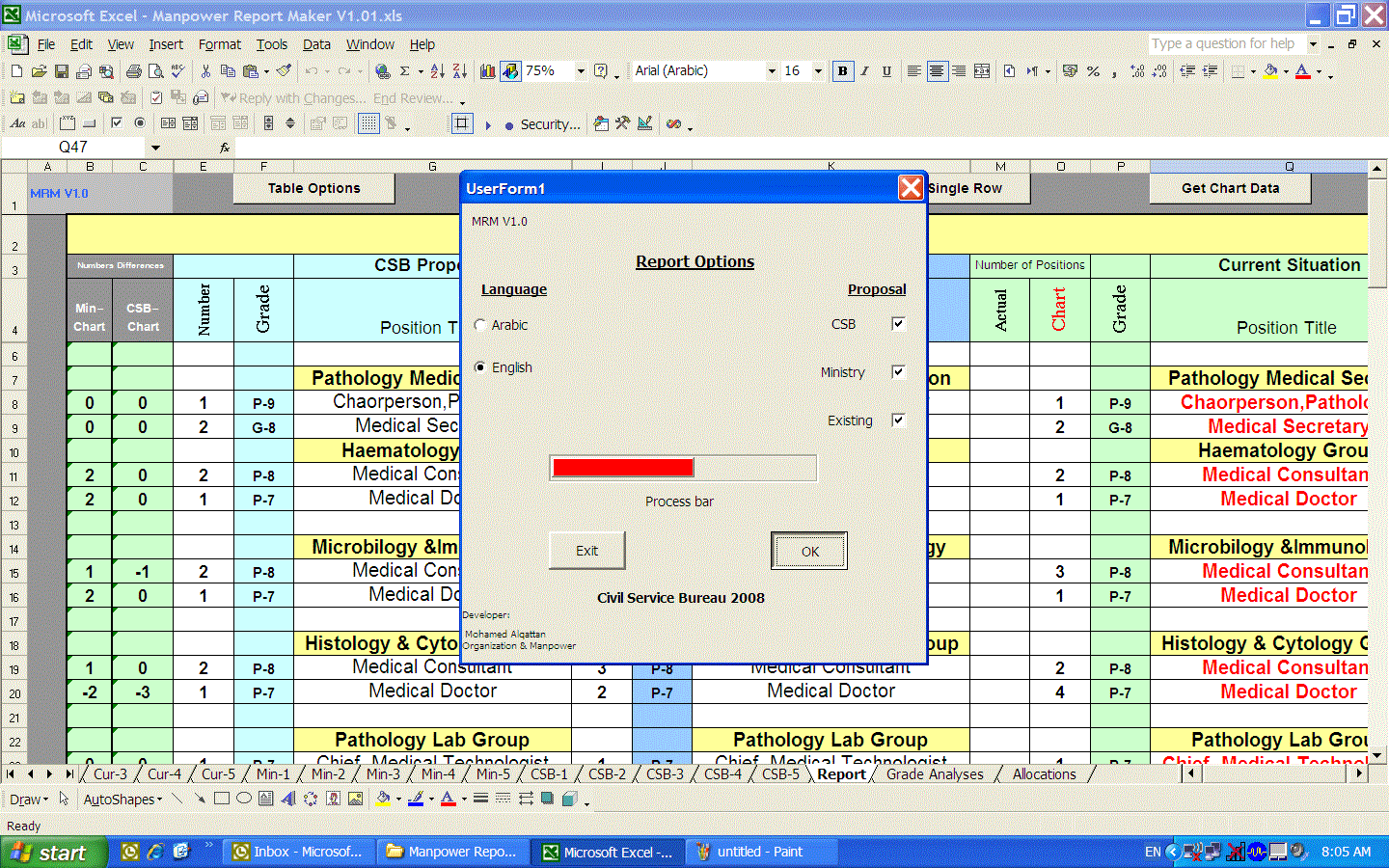The width and height of the screenshot is (1389, 868).
Task: Apply Center alignment
Action: click(936, 71)
